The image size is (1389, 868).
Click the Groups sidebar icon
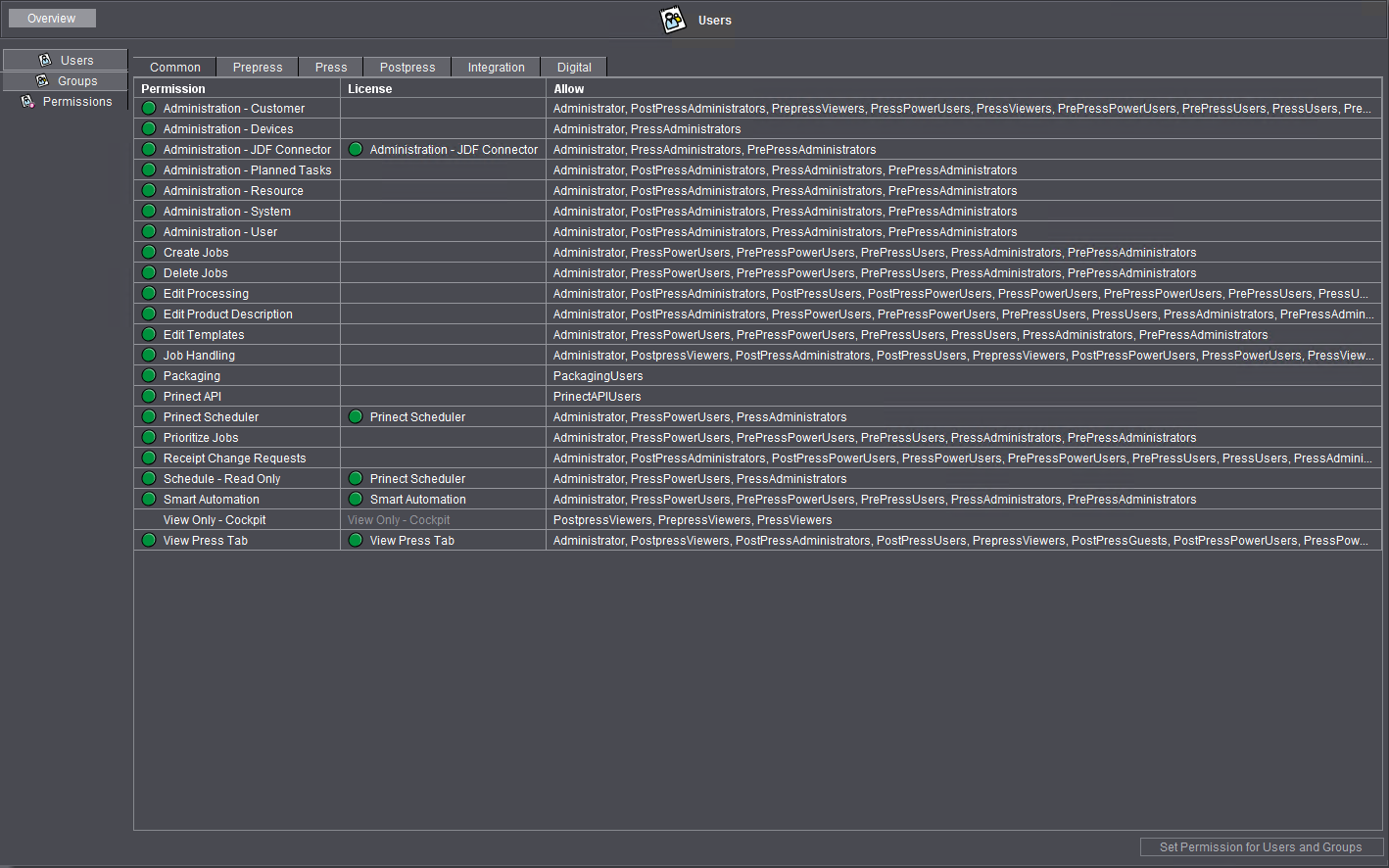pyautogui.click(x=42, y=81)
